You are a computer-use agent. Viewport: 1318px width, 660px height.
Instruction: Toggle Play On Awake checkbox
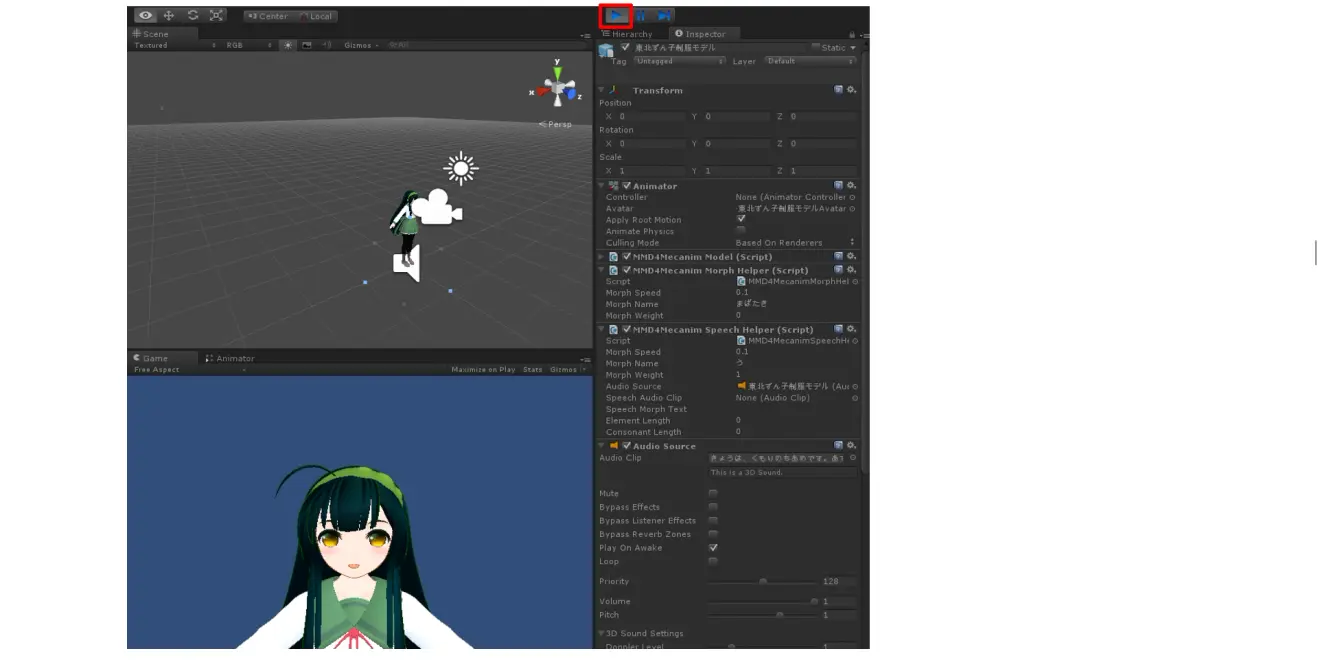(x=713, y=548)
